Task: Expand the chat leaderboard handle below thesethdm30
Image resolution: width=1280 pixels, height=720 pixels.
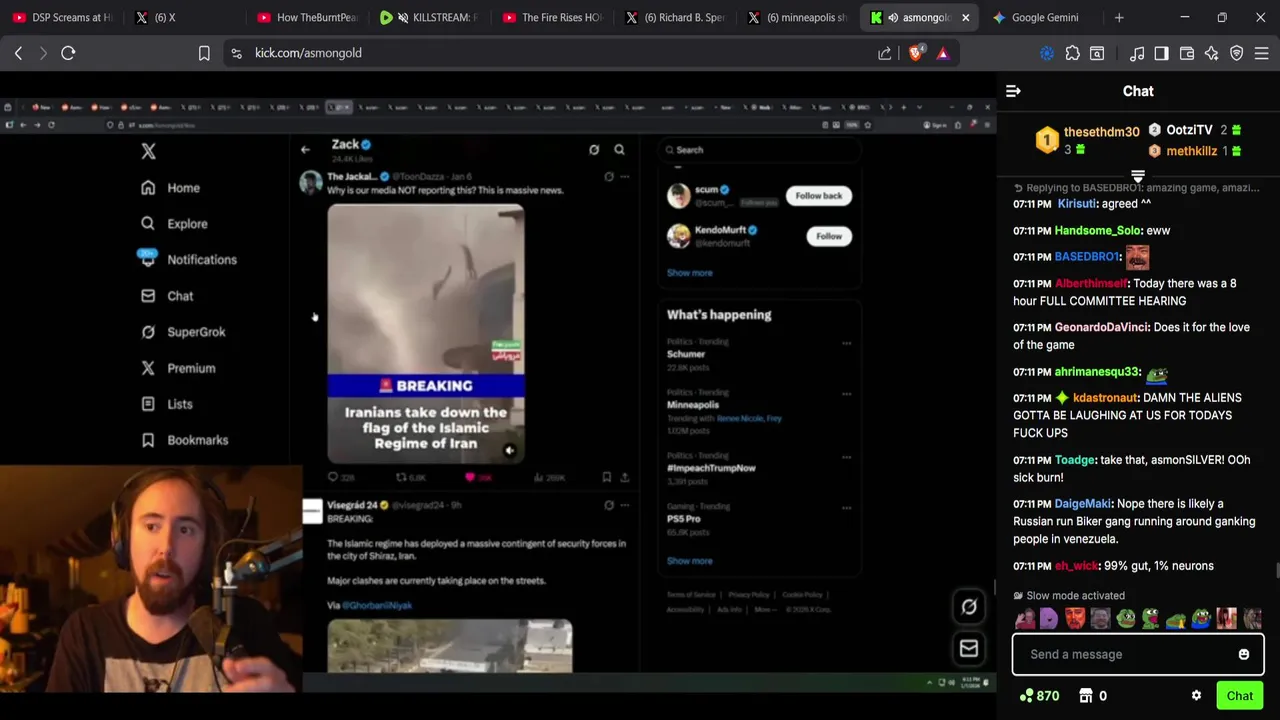Action: click(x=1137, y=176)
